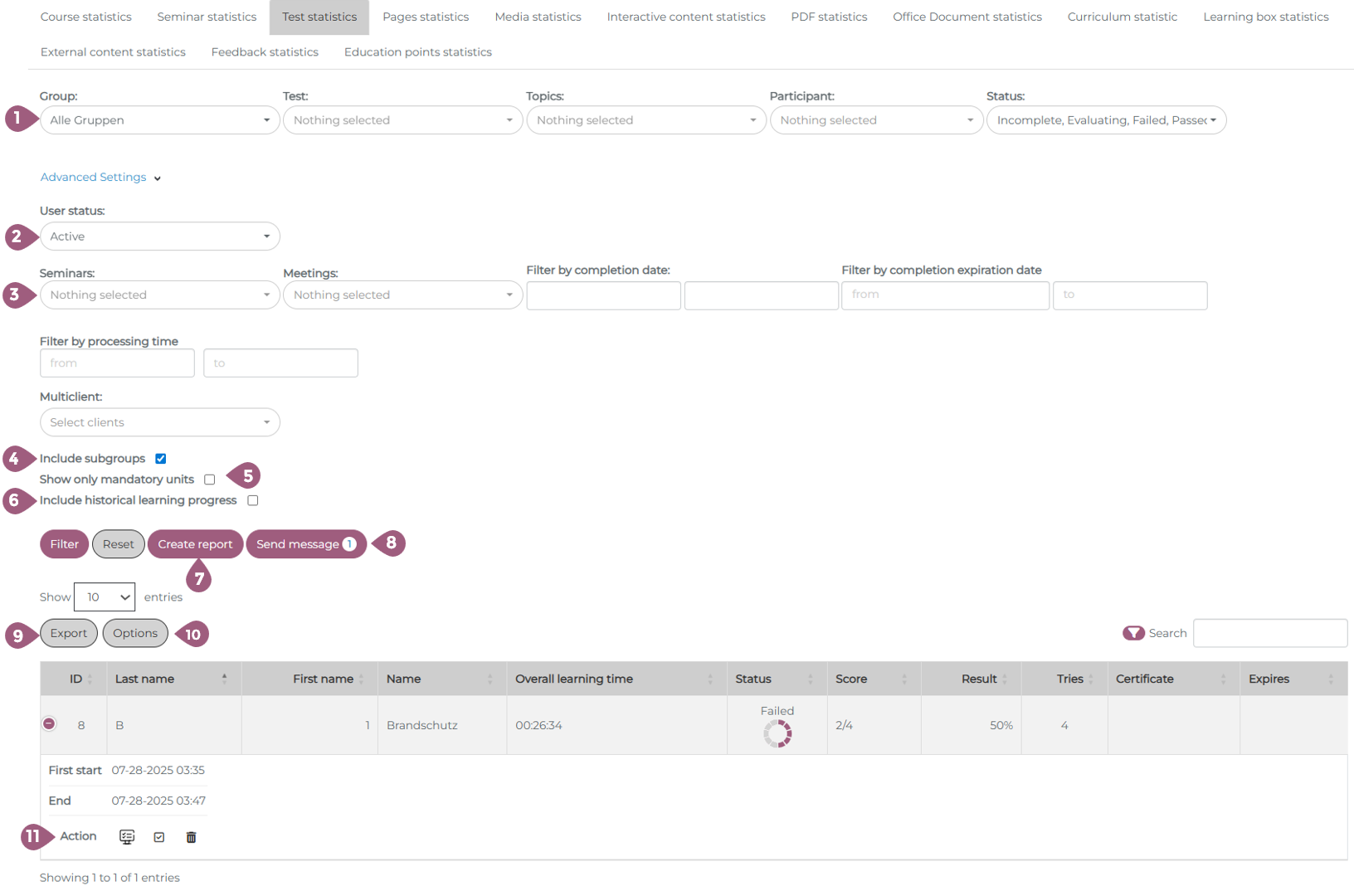Enable Show only mandatory units checkbox

tap(210, 480)
